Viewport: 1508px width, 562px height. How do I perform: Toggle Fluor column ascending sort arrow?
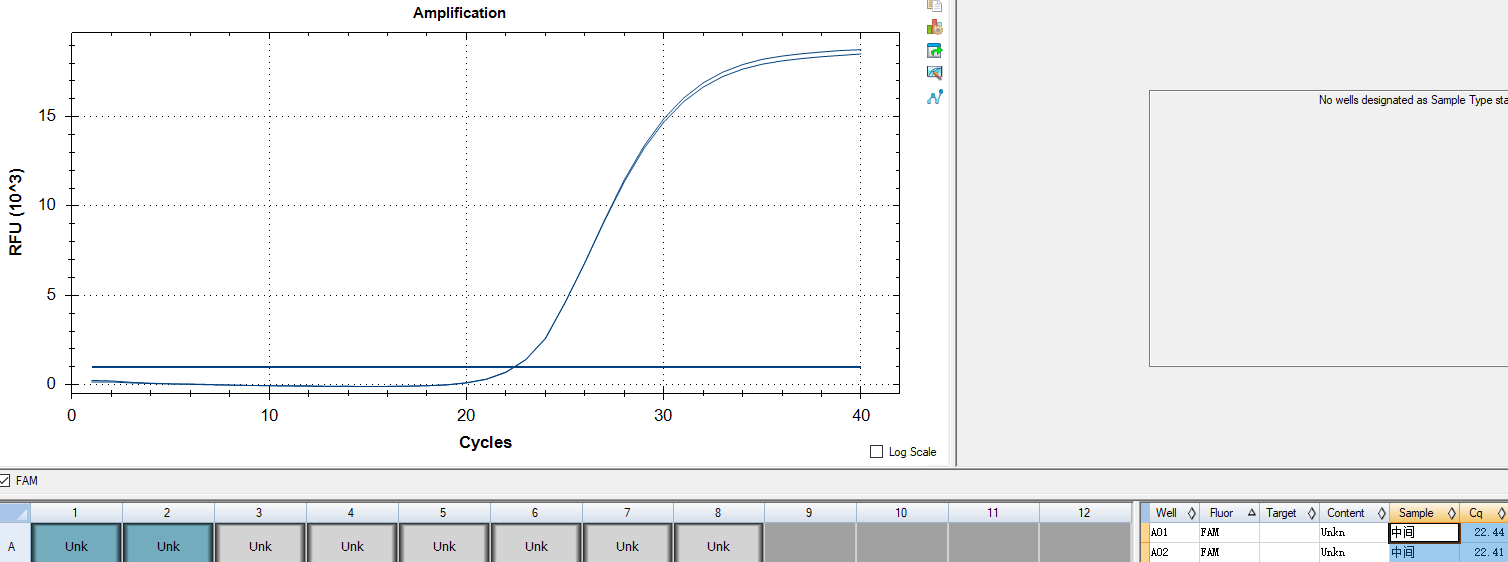click(1252, 513)
